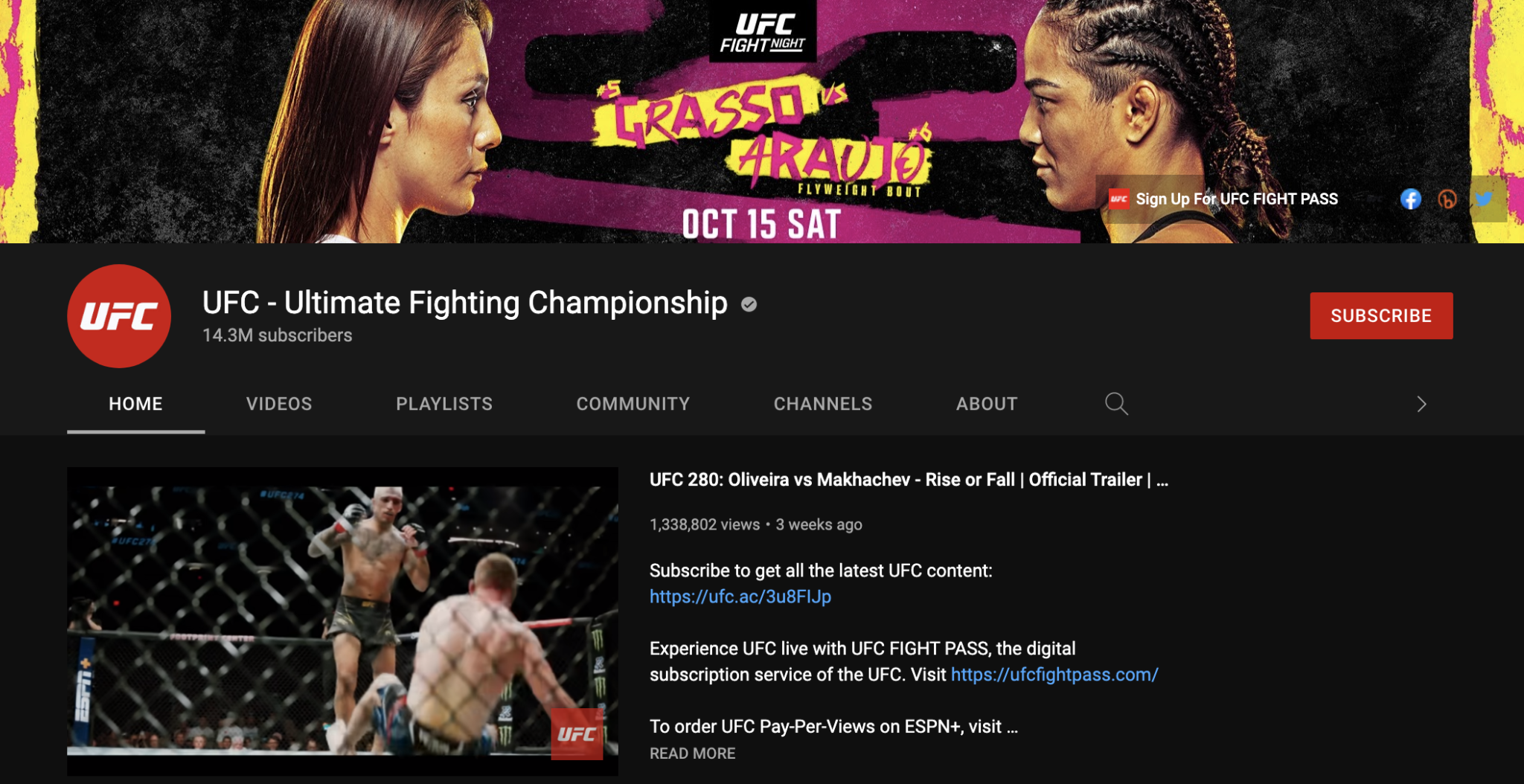Click the channel search magnifier icon
Screen dimensions: 1524x784
pyautogui.click(x=1116, y=404)
